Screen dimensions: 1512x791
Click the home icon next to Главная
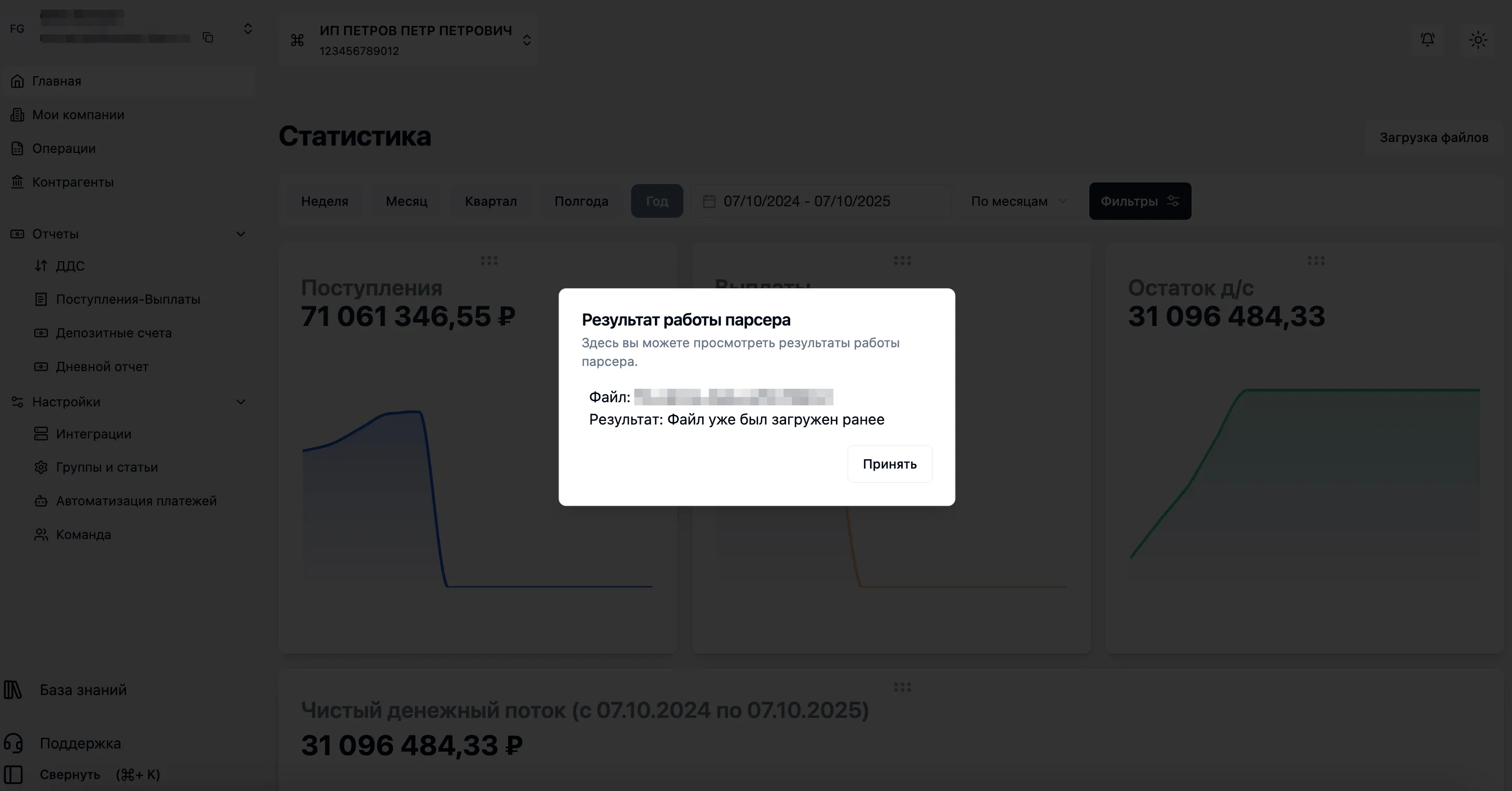(x=17, y=81)
